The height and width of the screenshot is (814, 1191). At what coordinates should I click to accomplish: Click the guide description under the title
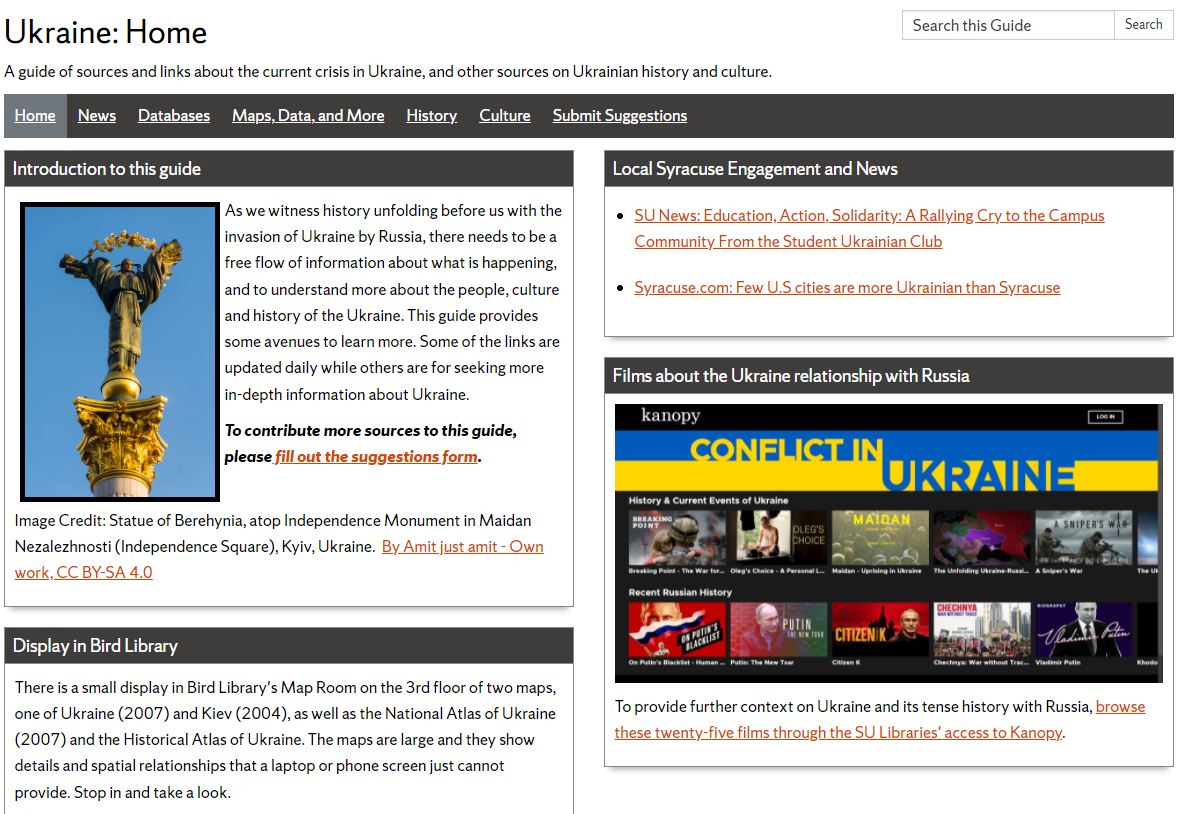(x=388, y=71)
